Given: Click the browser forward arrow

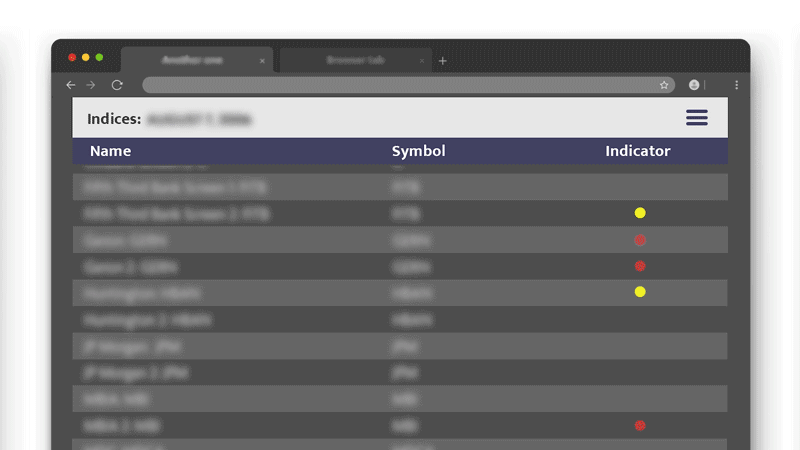Looking at the screenshot, I should (91, 85).
